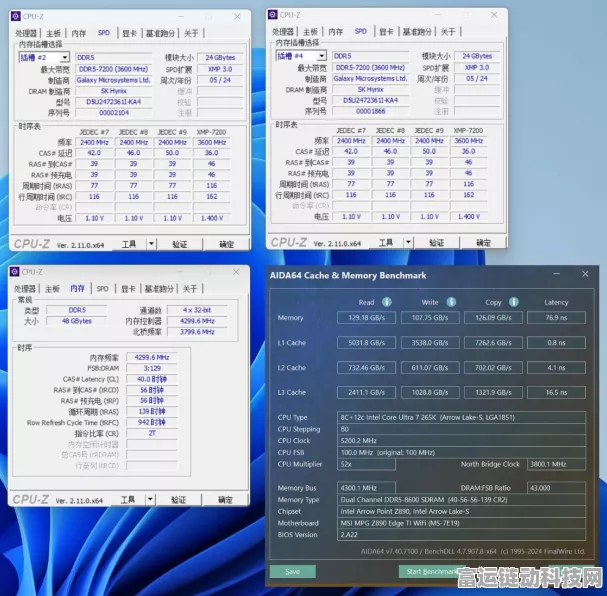Screen dimensions: 607x596
Task: Switch to 主板 tab in slot #2 window
Action: (53, 33)
